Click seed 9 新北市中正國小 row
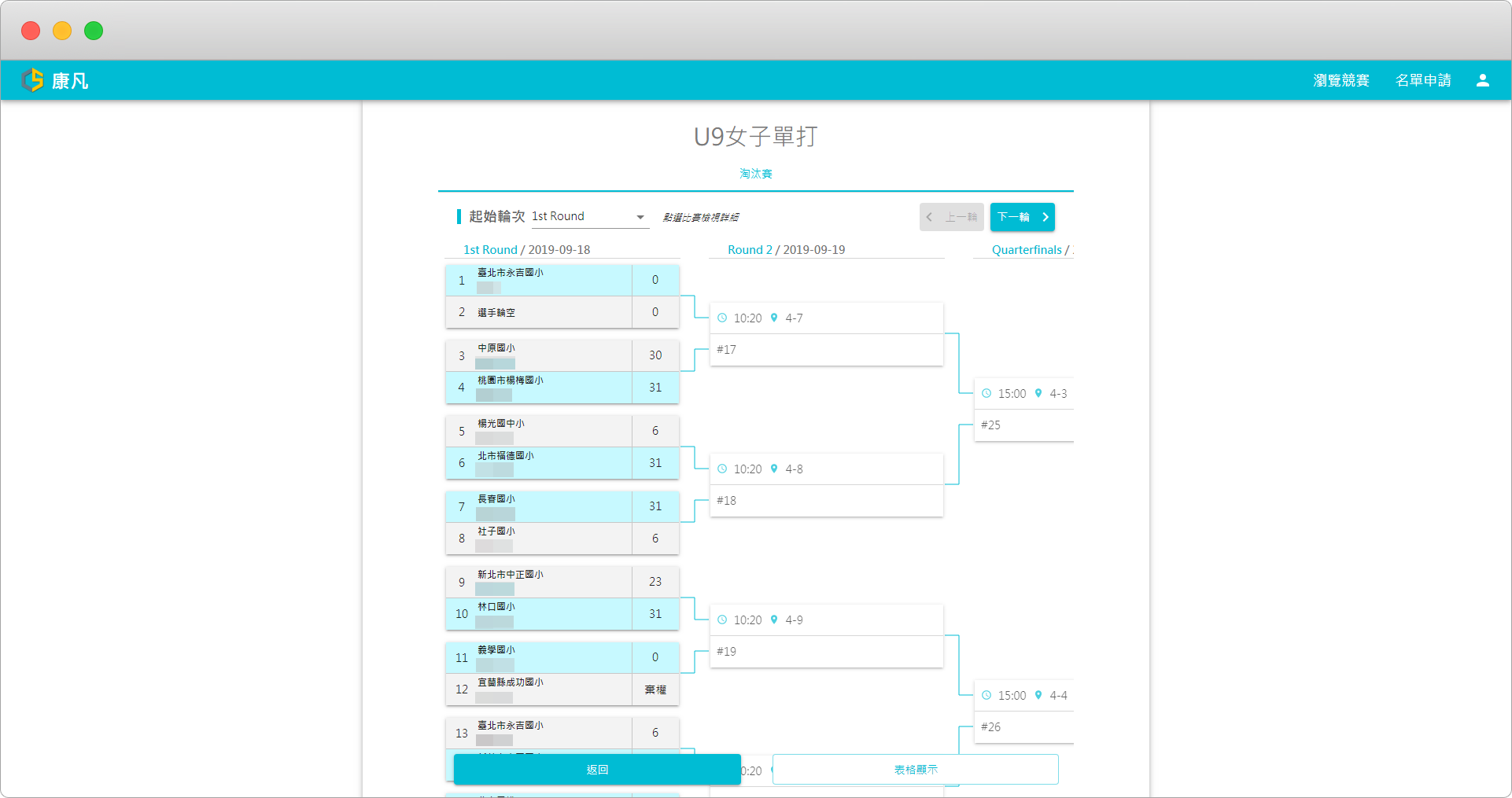 (x=562, y=582)
